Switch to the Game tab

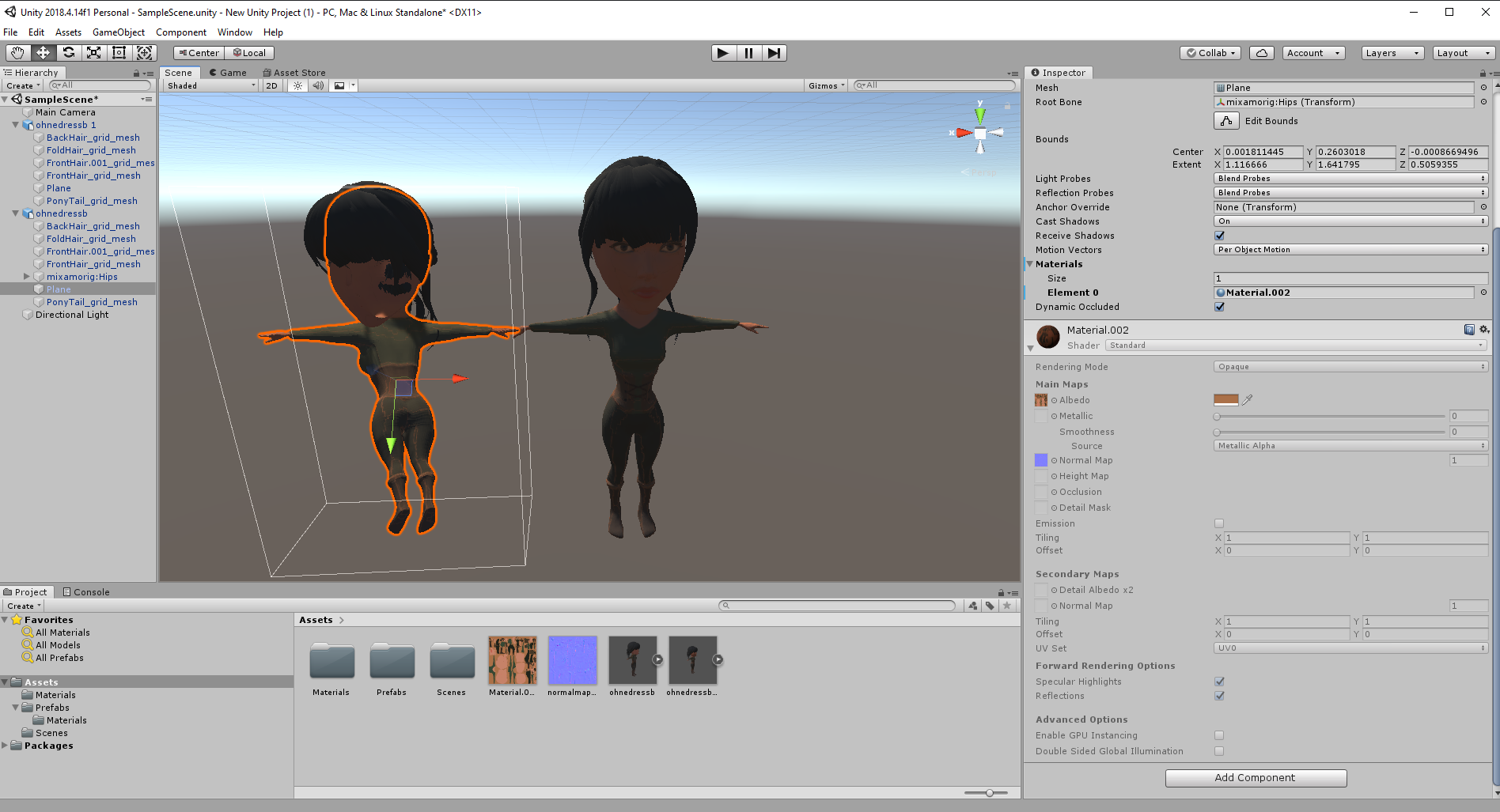point(228,73)
